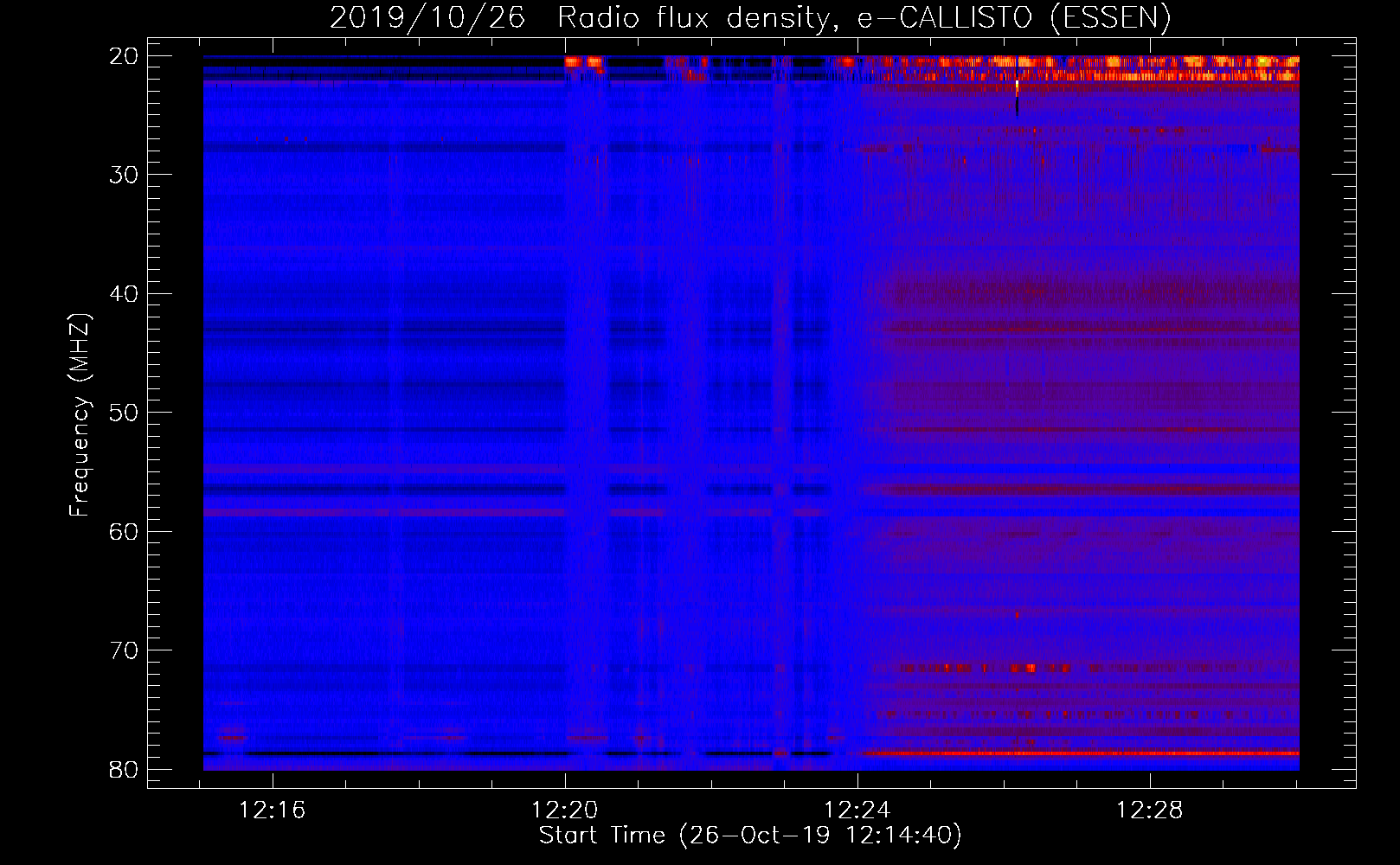Click the 50 MHz frequency tick label
The image size is (1400, 865).
click(x=124, y=413)
